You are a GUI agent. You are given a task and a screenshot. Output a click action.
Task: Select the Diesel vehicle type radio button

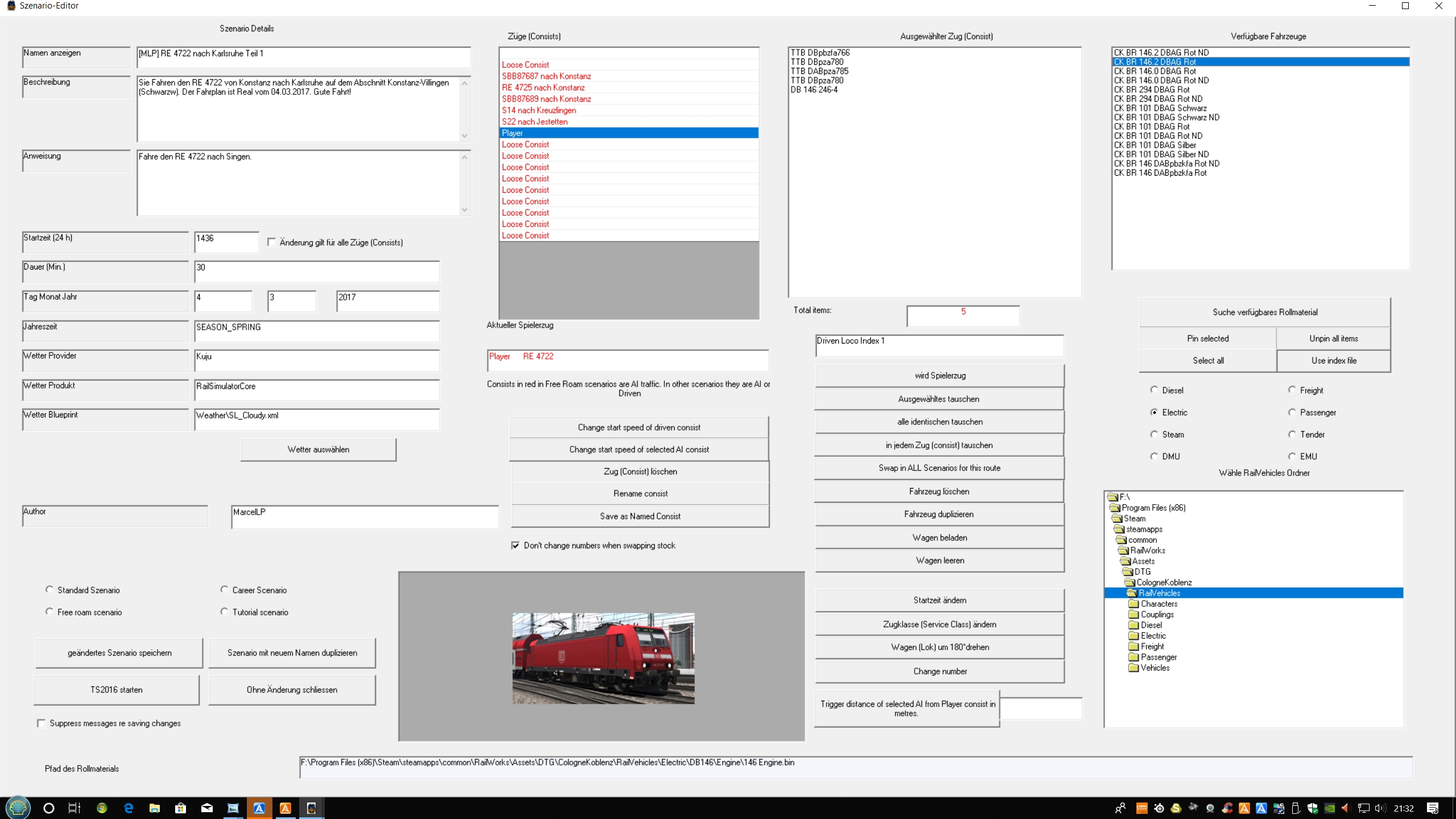click(x=1154, y=390)
